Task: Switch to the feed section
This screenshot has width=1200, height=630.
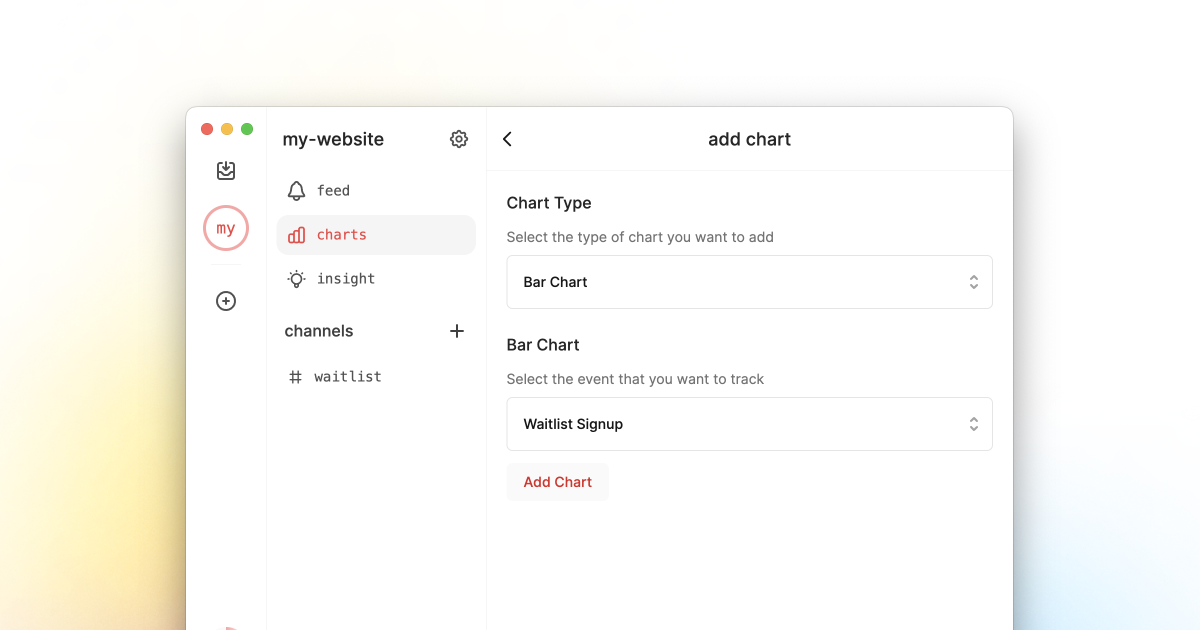Action: [x=333, y=191]
